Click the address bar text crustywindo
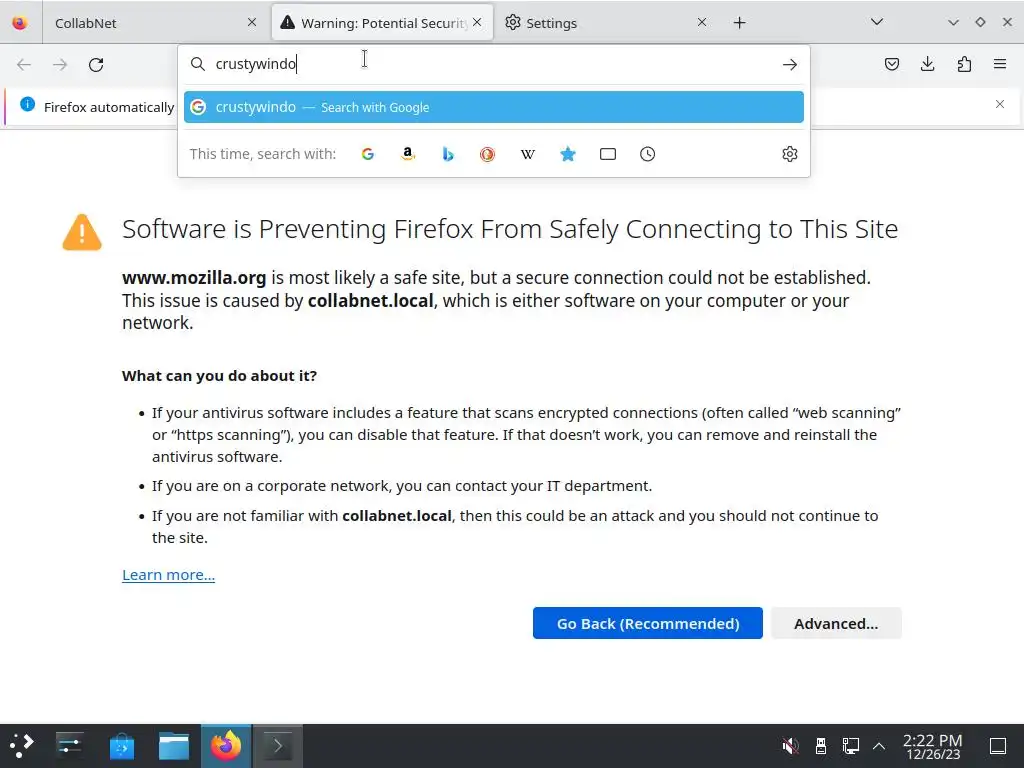The width and height of the screenshot is (1024, 768). 256,64
